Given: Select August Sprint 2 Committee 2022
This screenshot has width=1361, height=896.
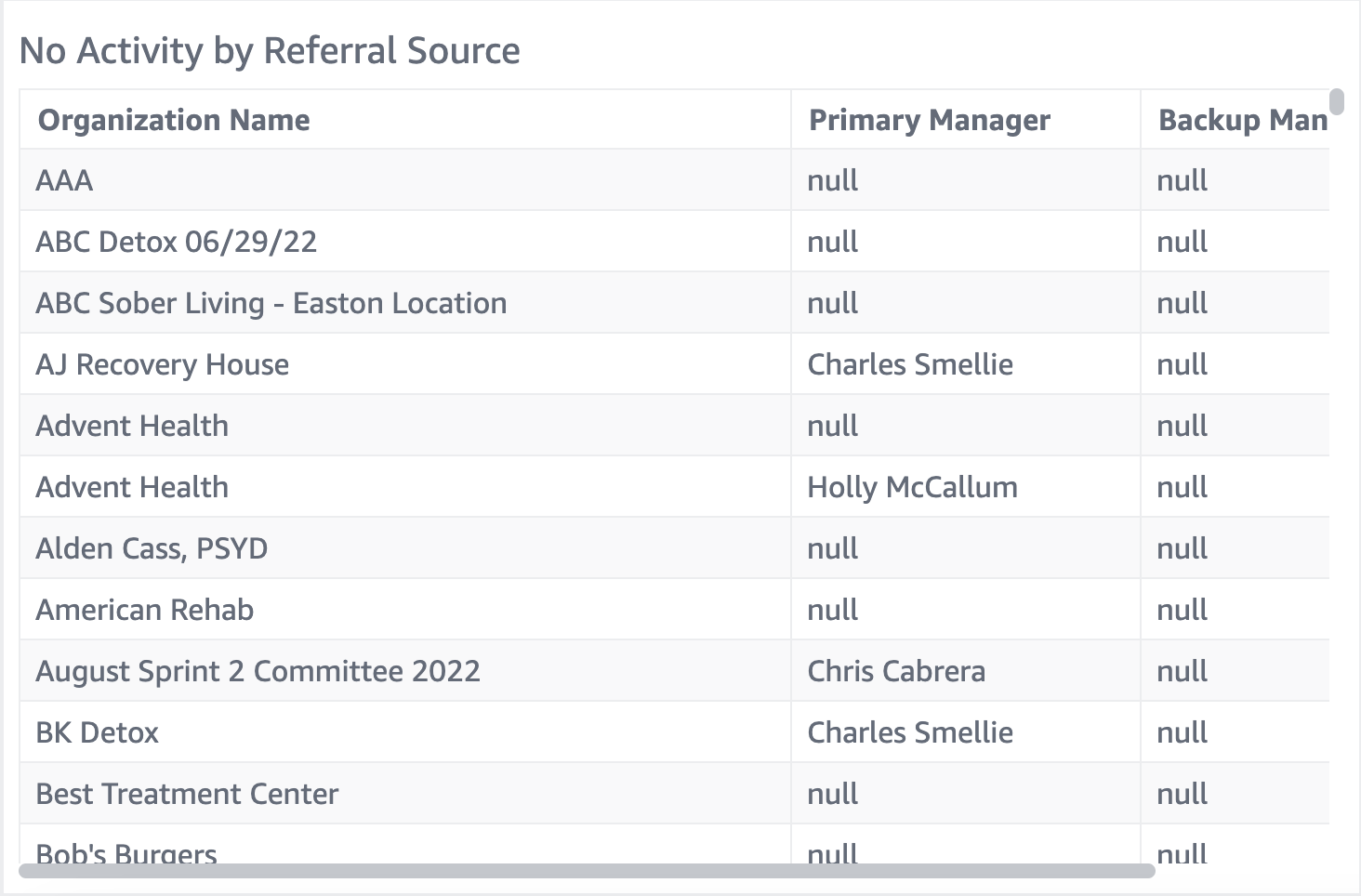Looking at the screenshot, I should [x=258, y=671].
